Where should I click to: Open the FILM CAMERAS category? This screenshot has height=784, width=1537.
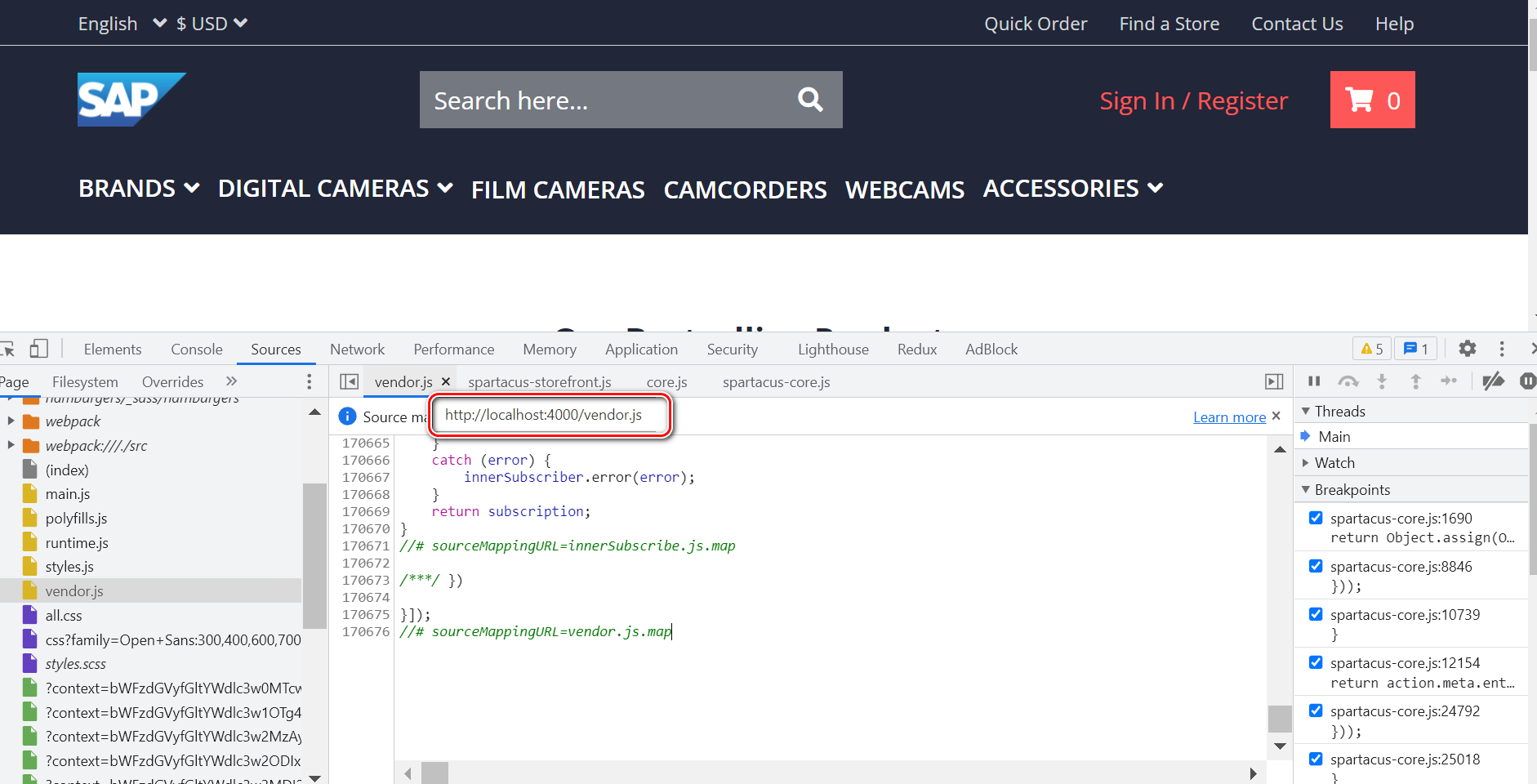coord(558,190)
